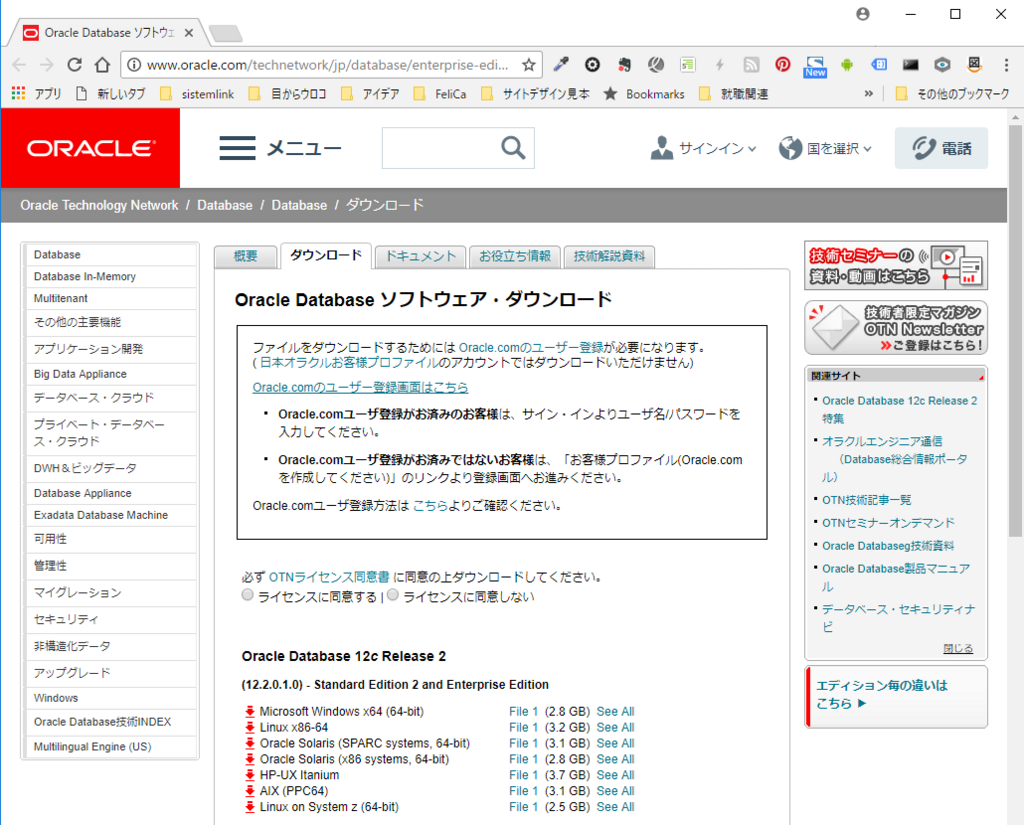Open the その他のブックマーク folder
The height and width of the screenshot is (825, 1024).
952,93
